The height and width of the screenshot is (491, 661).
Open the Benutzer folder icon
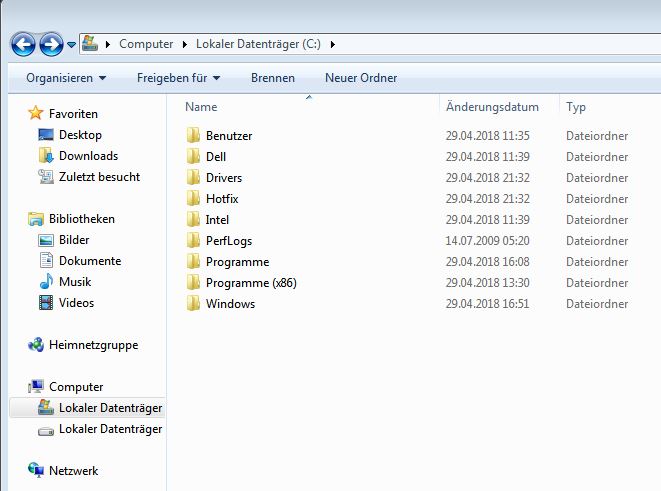pyautogui.click(x=194, y=136)
